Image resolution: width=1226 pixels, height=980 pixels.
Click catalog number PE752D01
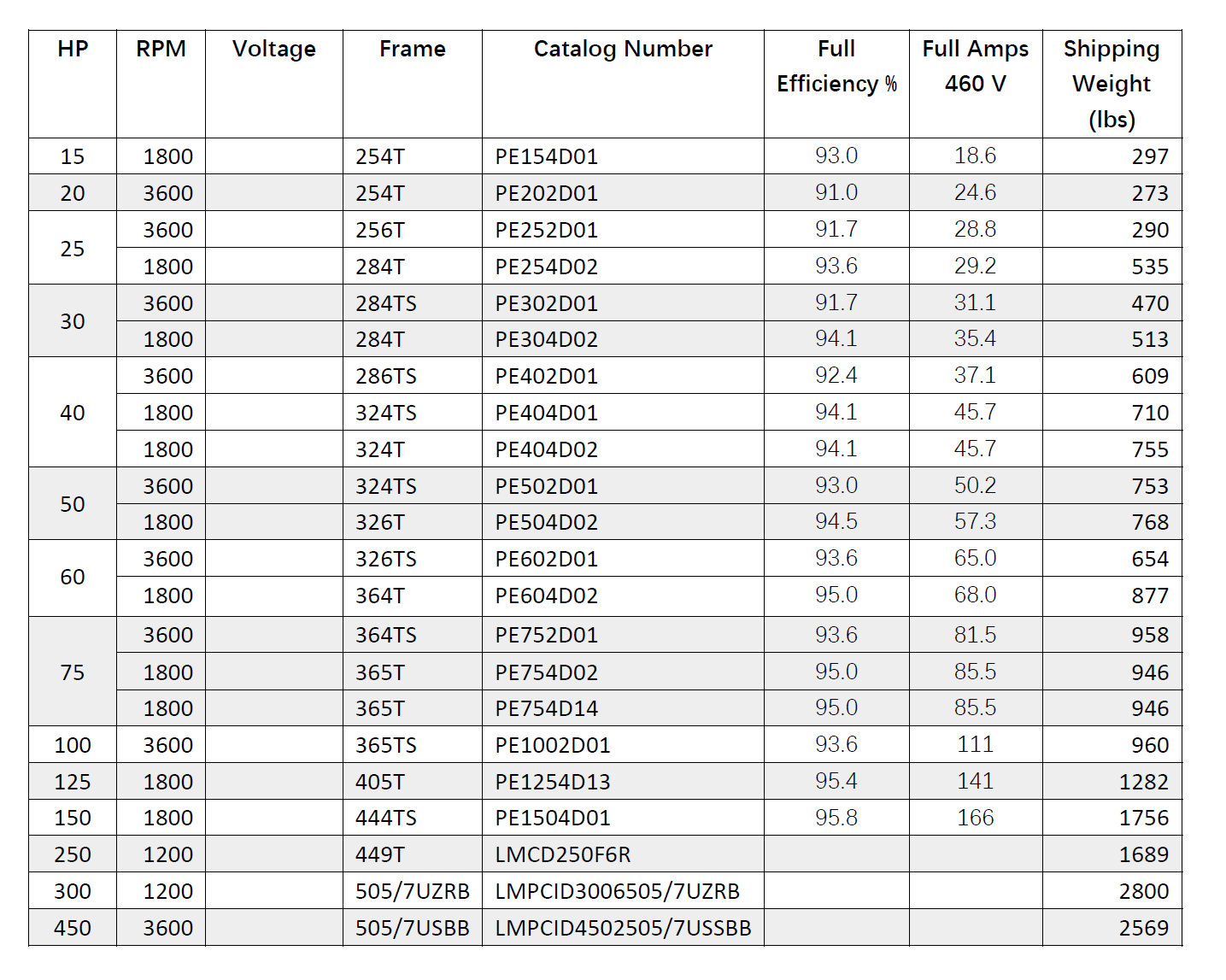point(547,635)
